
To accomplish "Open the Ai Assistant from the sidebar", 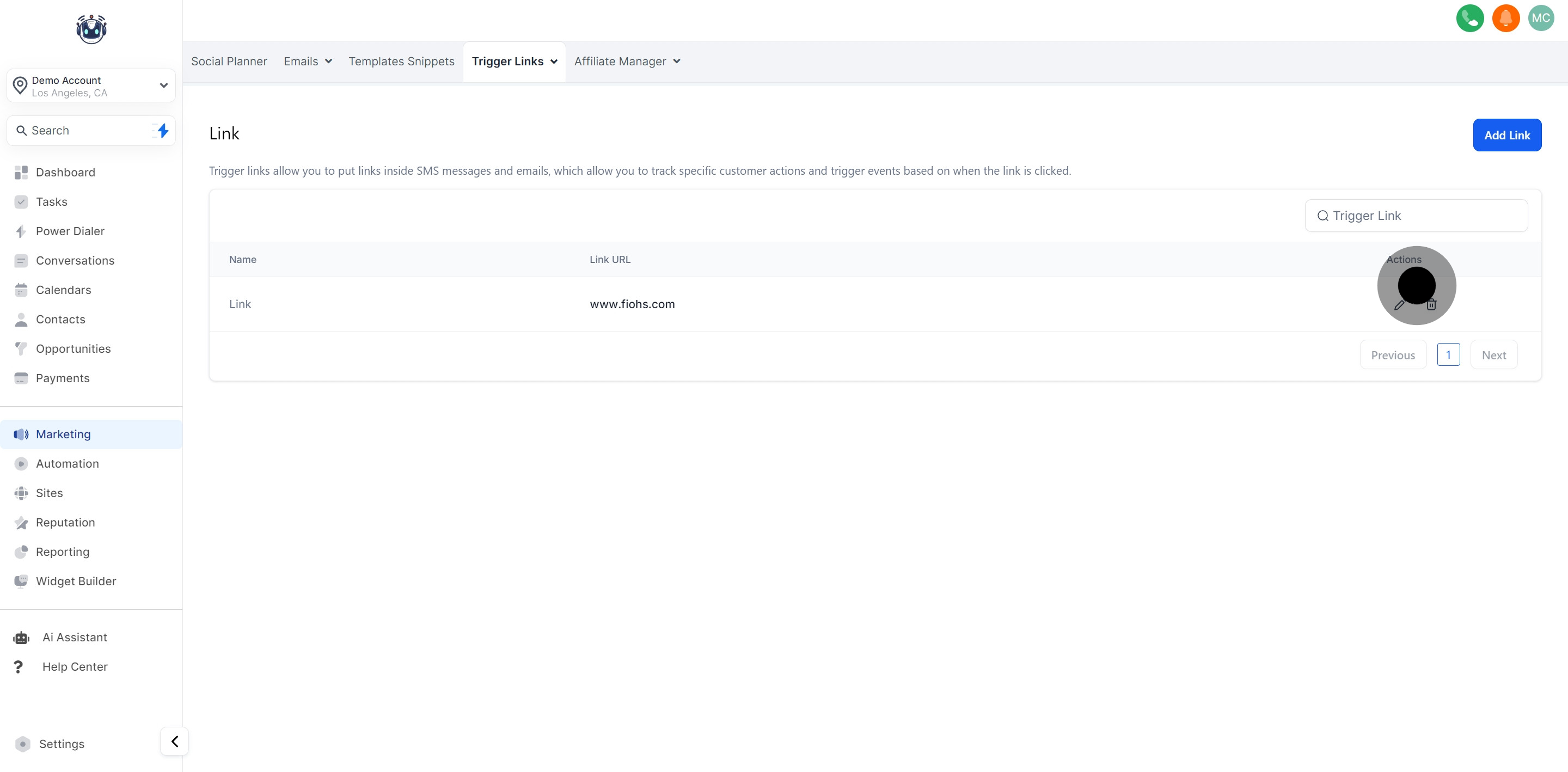I will (74, 638).
